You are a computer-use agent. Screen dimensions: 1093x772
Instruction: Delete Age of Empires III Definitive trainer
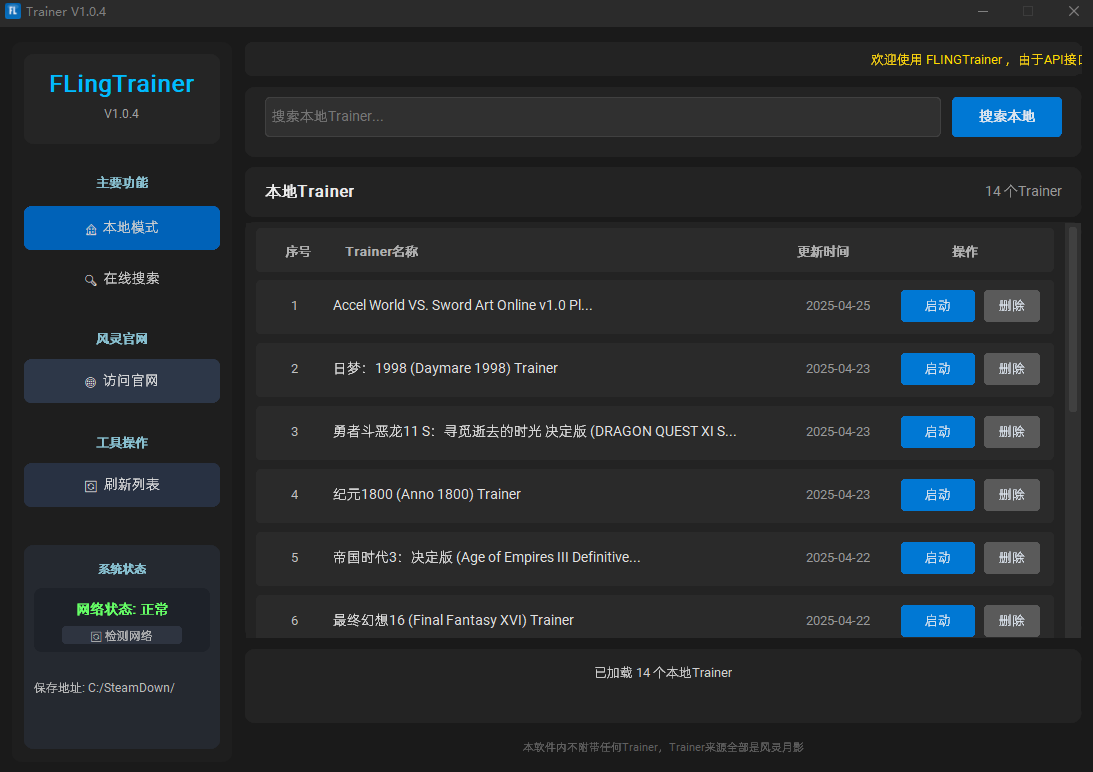1011,557
